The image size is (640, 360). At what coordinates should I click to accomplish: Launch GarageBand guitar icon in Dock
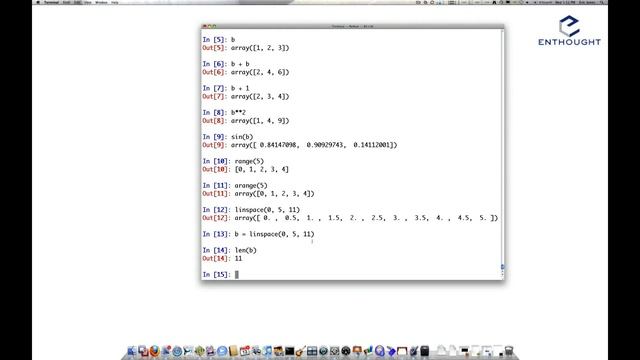point(300,351)
